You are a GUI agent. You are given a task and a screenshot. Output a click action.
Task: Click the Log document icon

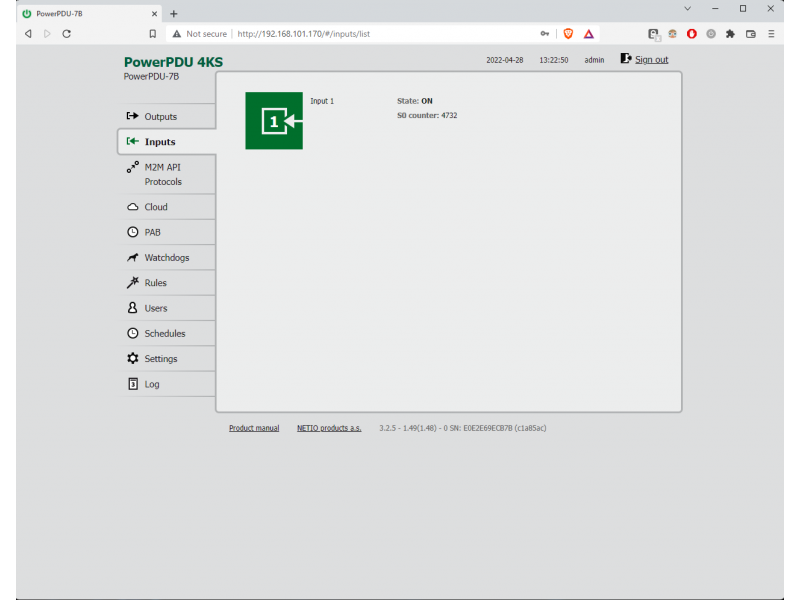[133, 384]
